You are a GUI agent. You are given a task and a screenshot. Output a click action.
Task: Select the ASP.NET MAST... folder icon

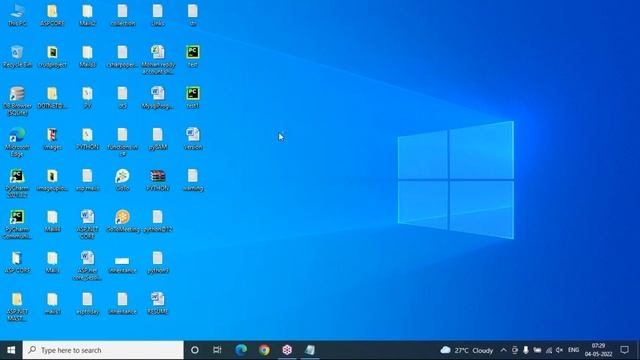pos(17,307)
